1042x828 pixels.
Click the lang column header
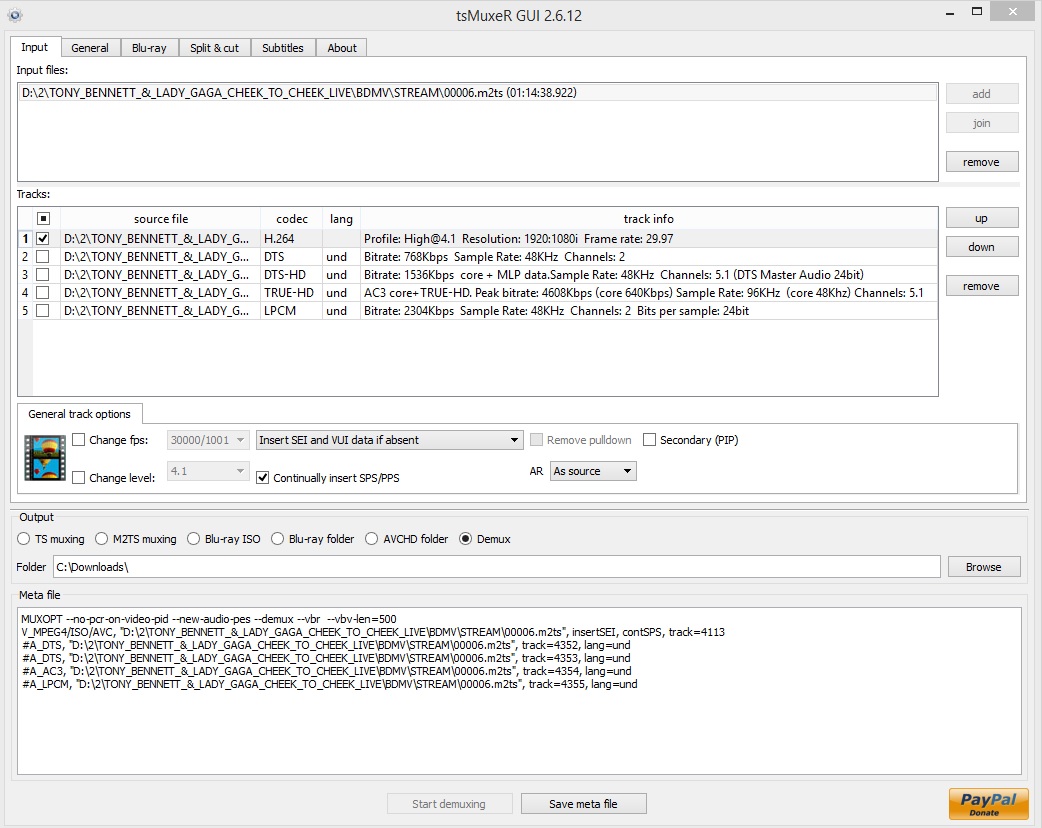click(x=341, y=219)
